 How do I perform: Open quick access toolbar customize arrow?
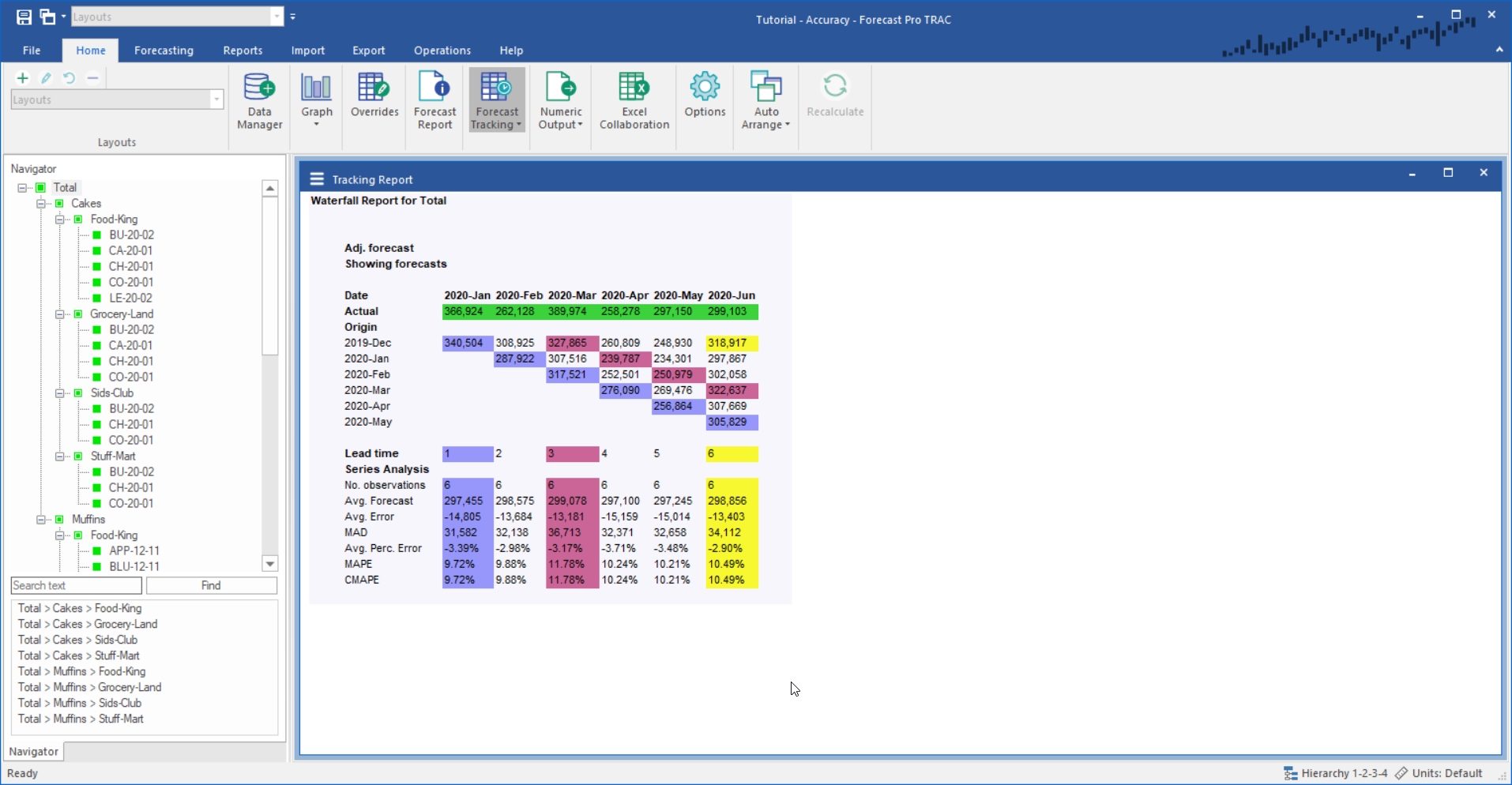(293, 17)
